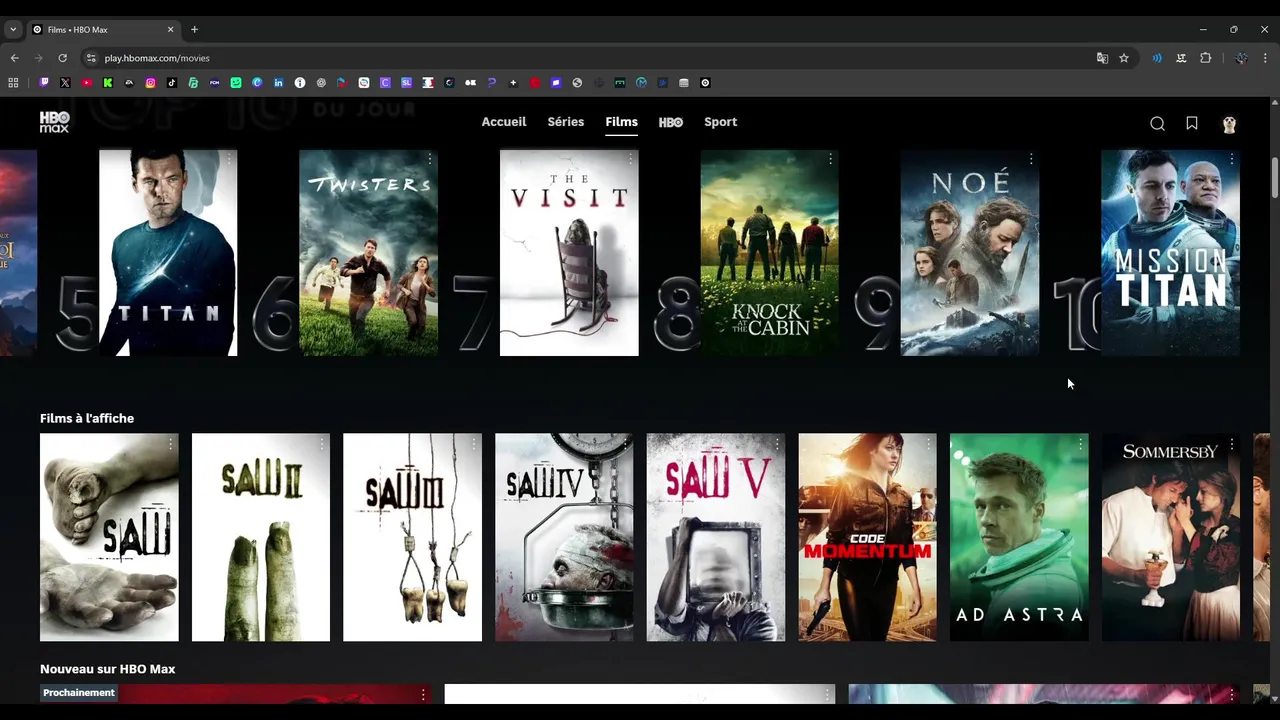1280x720 pixels.
Task: Open the profile avatar in HBO header
Action: 1229,124
